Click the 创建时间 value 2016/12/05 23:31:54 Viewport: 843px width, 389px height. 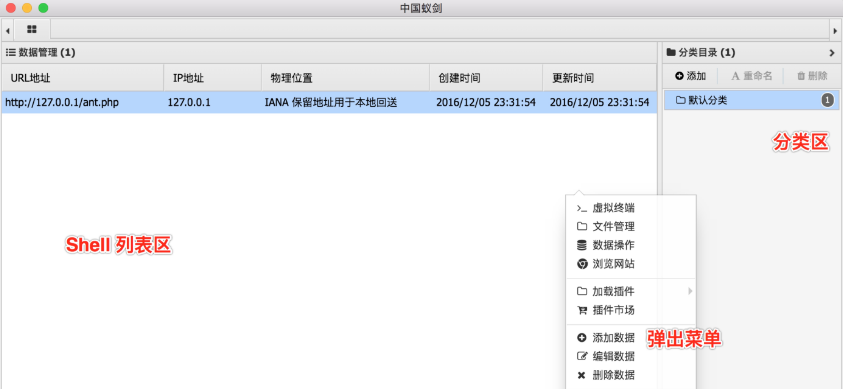485,103
